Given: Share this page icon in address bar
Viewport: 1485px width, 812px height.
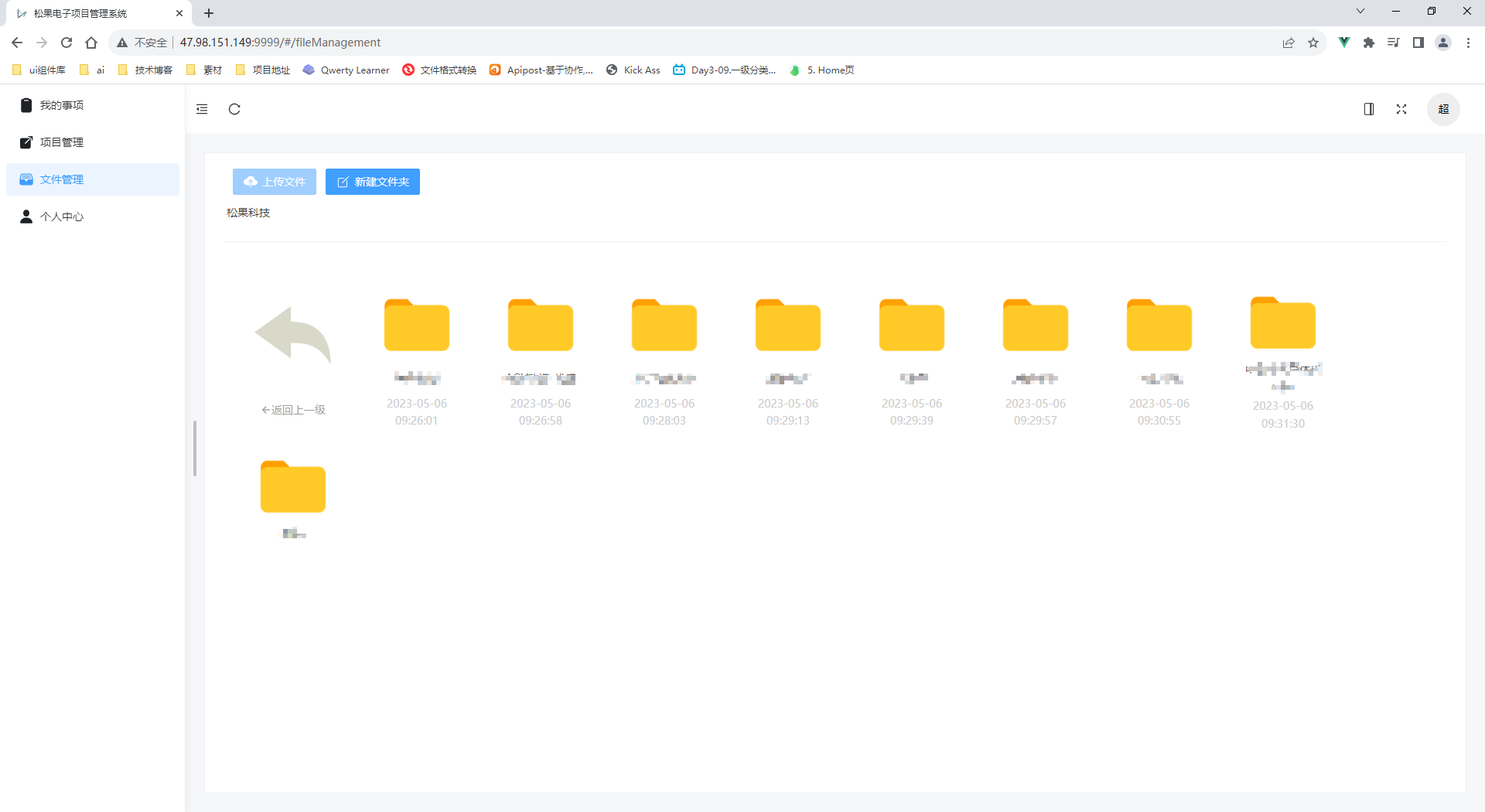Looking at the screenshot, I should 1289,43.
